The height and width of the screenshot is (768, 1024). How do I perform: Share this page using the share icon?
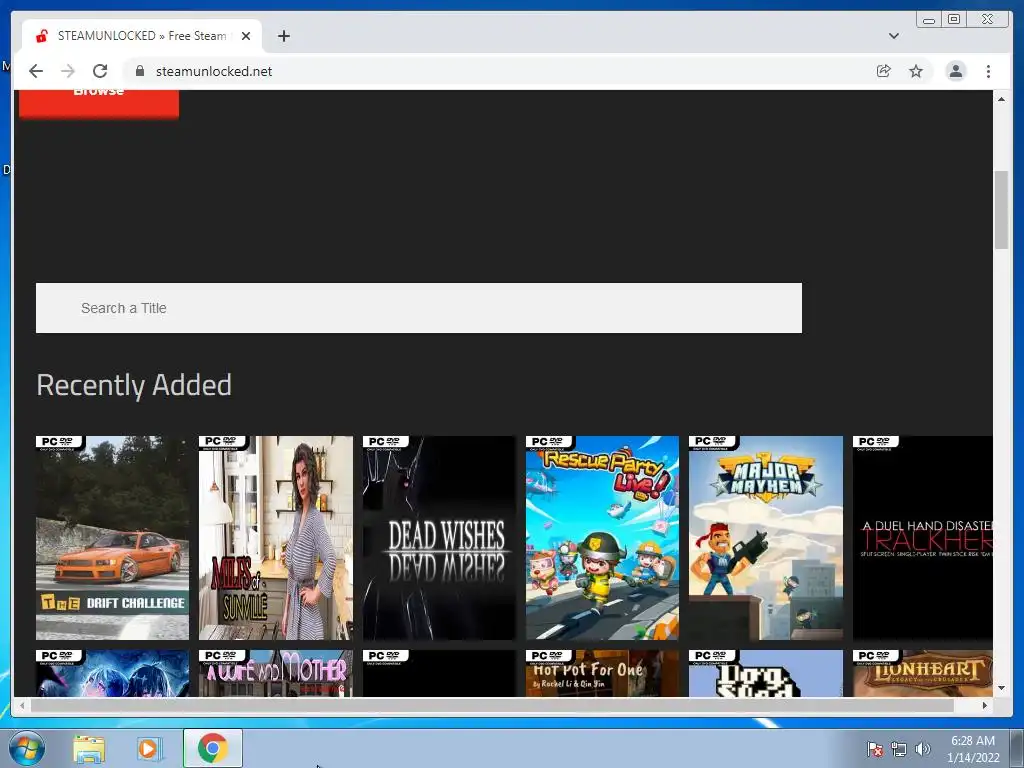883,71
